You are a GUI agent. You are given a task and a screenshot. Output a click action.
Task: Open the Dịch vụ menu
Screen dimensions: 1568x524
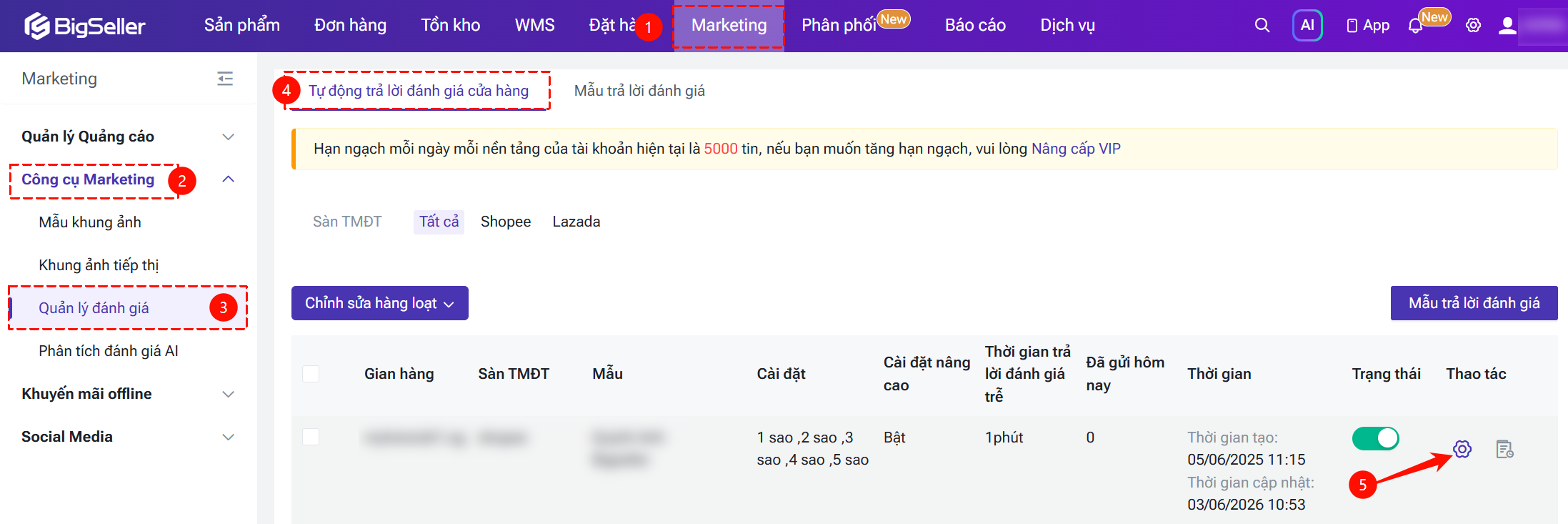pyautogui.click(x=1067, y=26)
